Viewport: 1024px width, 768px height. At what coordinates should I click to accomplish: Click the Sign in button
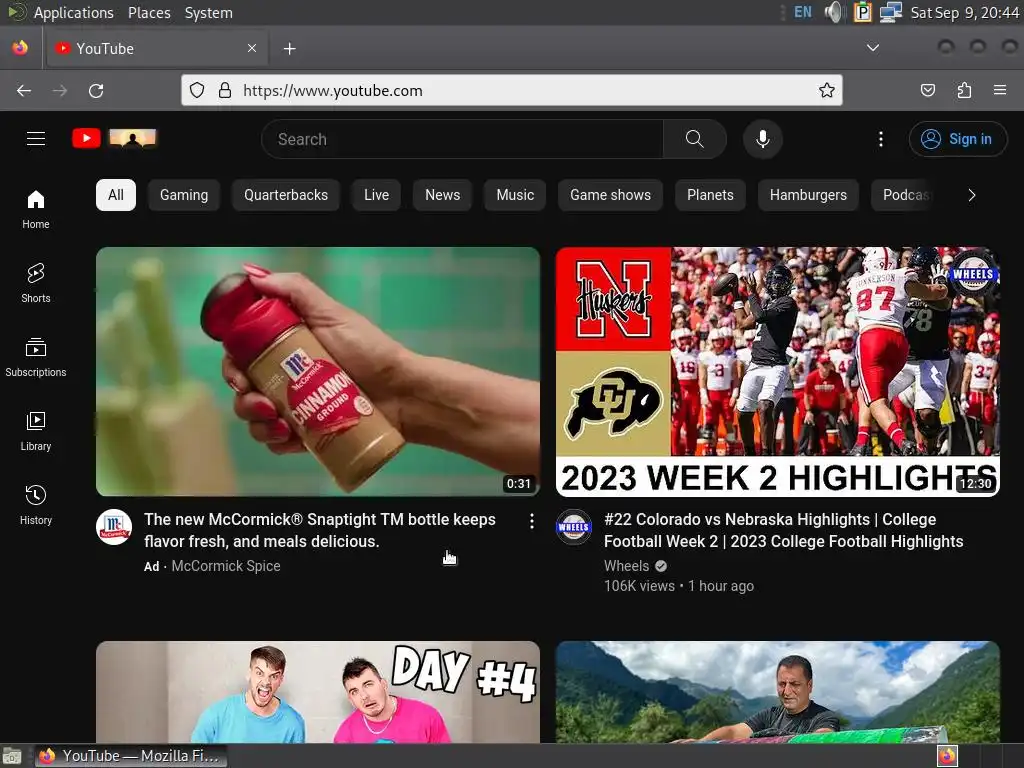[x=957, y=138]
